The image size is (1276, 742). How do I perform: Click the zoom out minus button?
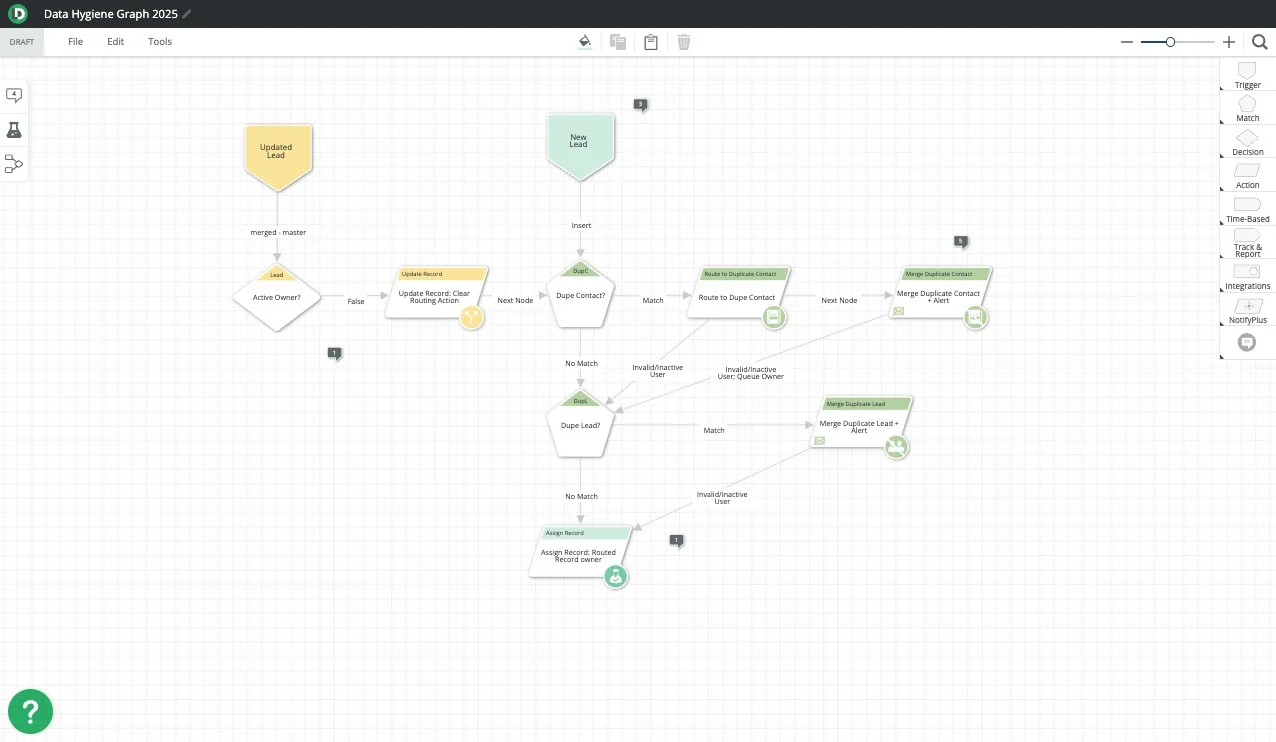1127,42
